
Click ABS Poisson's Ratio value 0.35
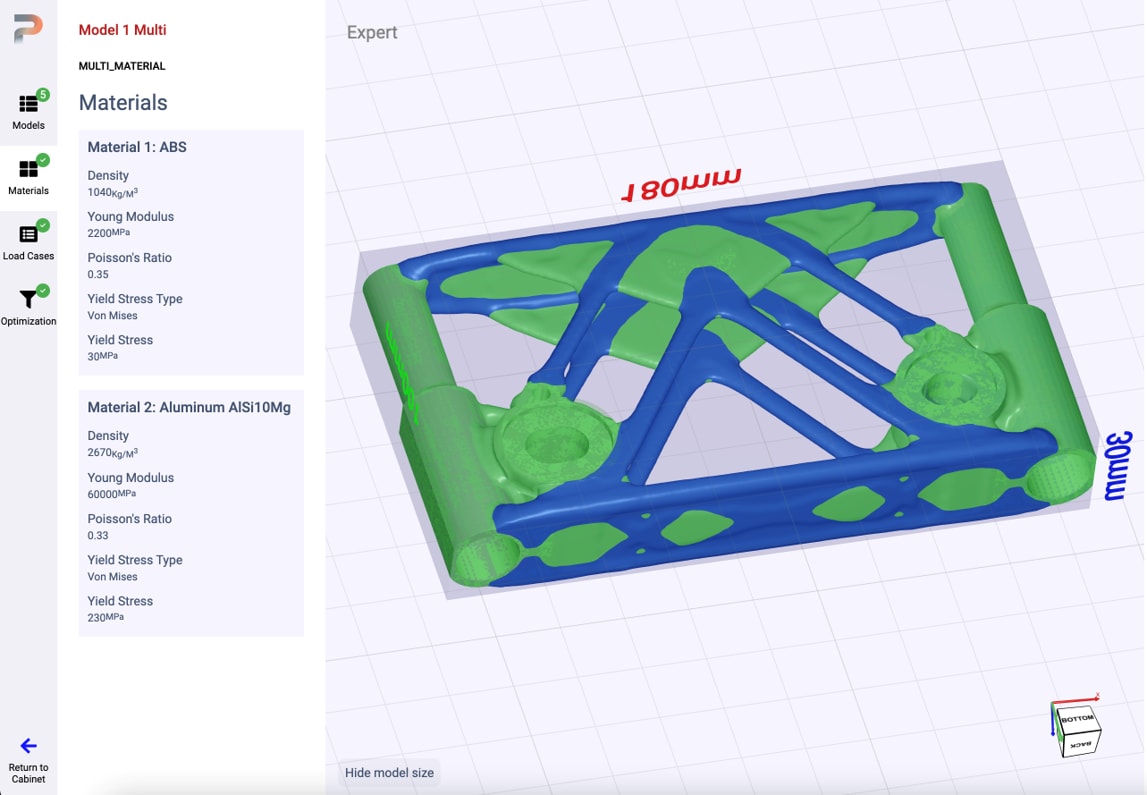[x=98, y=274]
